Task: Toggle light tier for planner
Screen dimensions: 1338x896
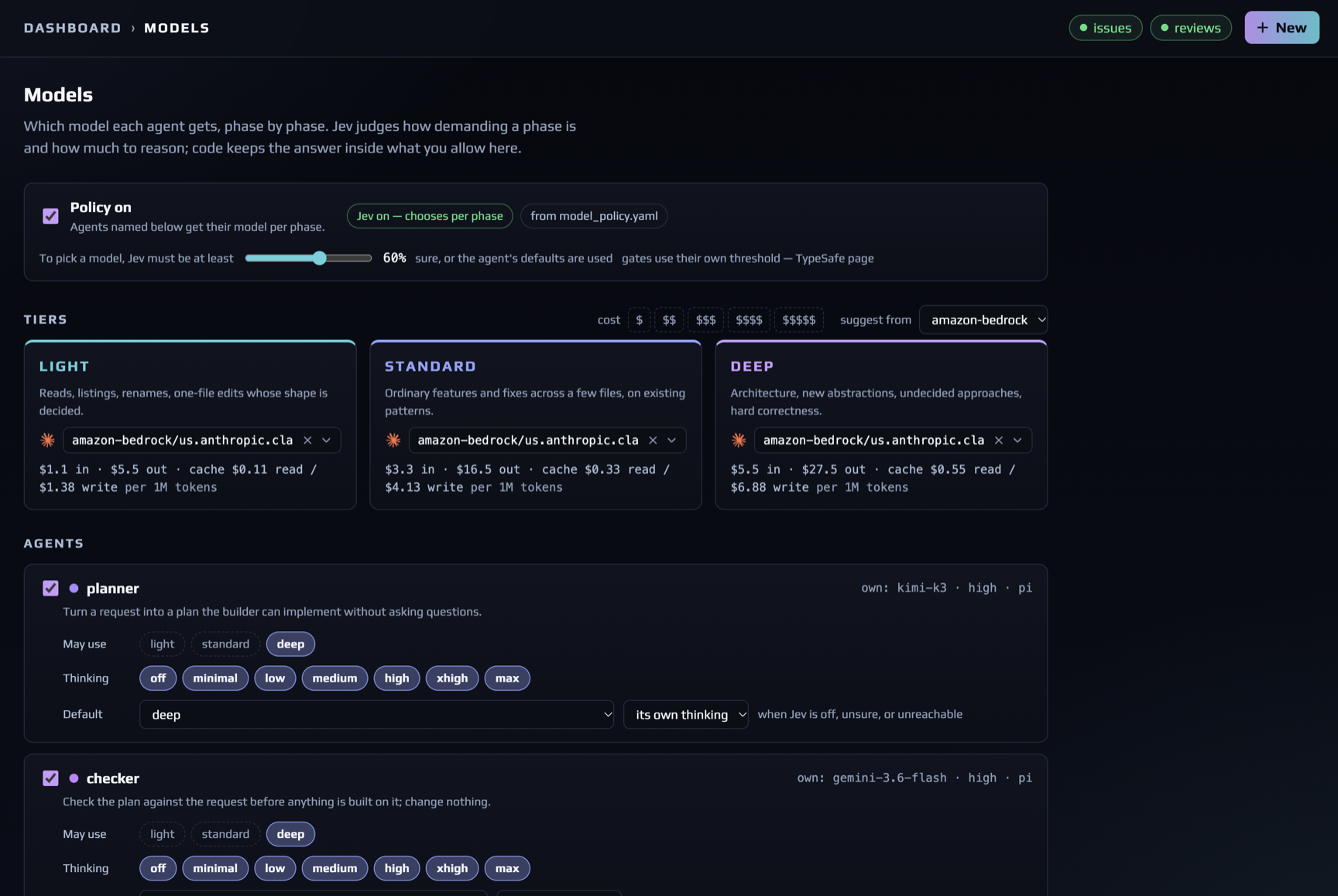Action: click(x=162, y=644)
